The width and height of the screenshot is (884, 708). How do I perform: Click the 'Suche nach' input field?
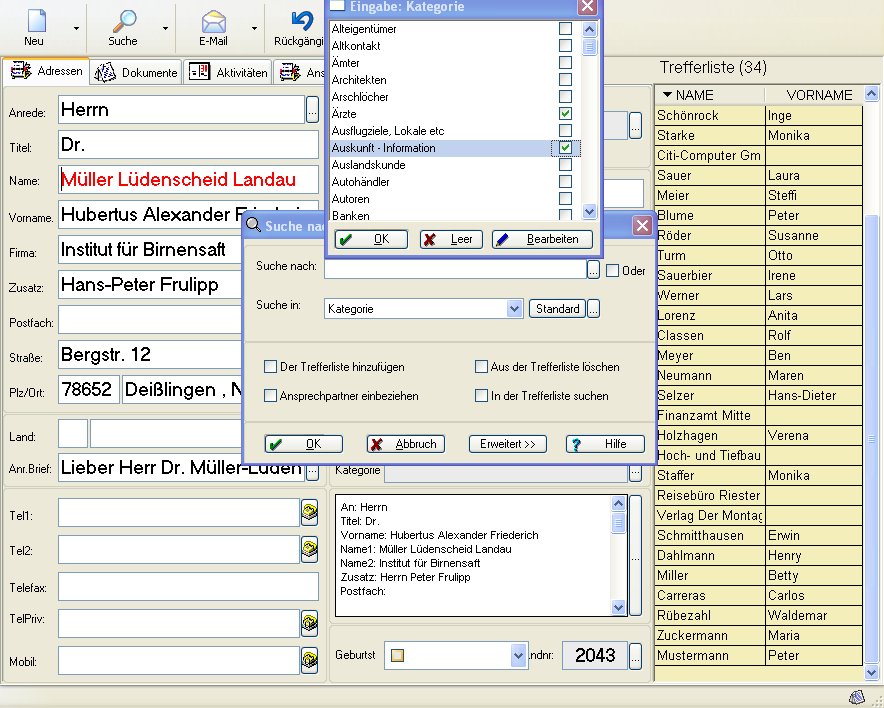(454, 269)
